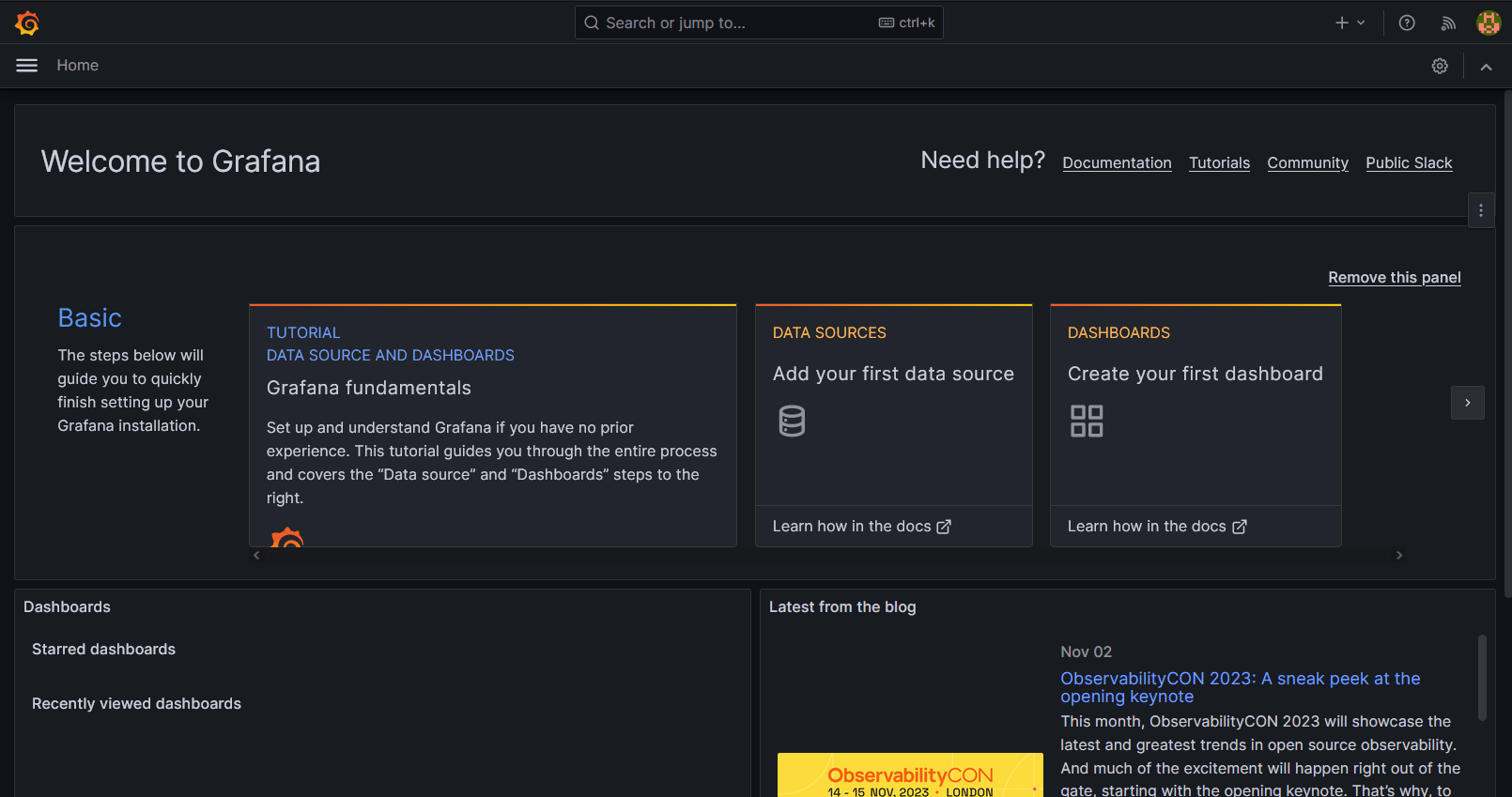The image size is (1512, 797).
Task: Click Recently viewed dashboards heading
Action: pyautogui.click(x=136, y=704)
